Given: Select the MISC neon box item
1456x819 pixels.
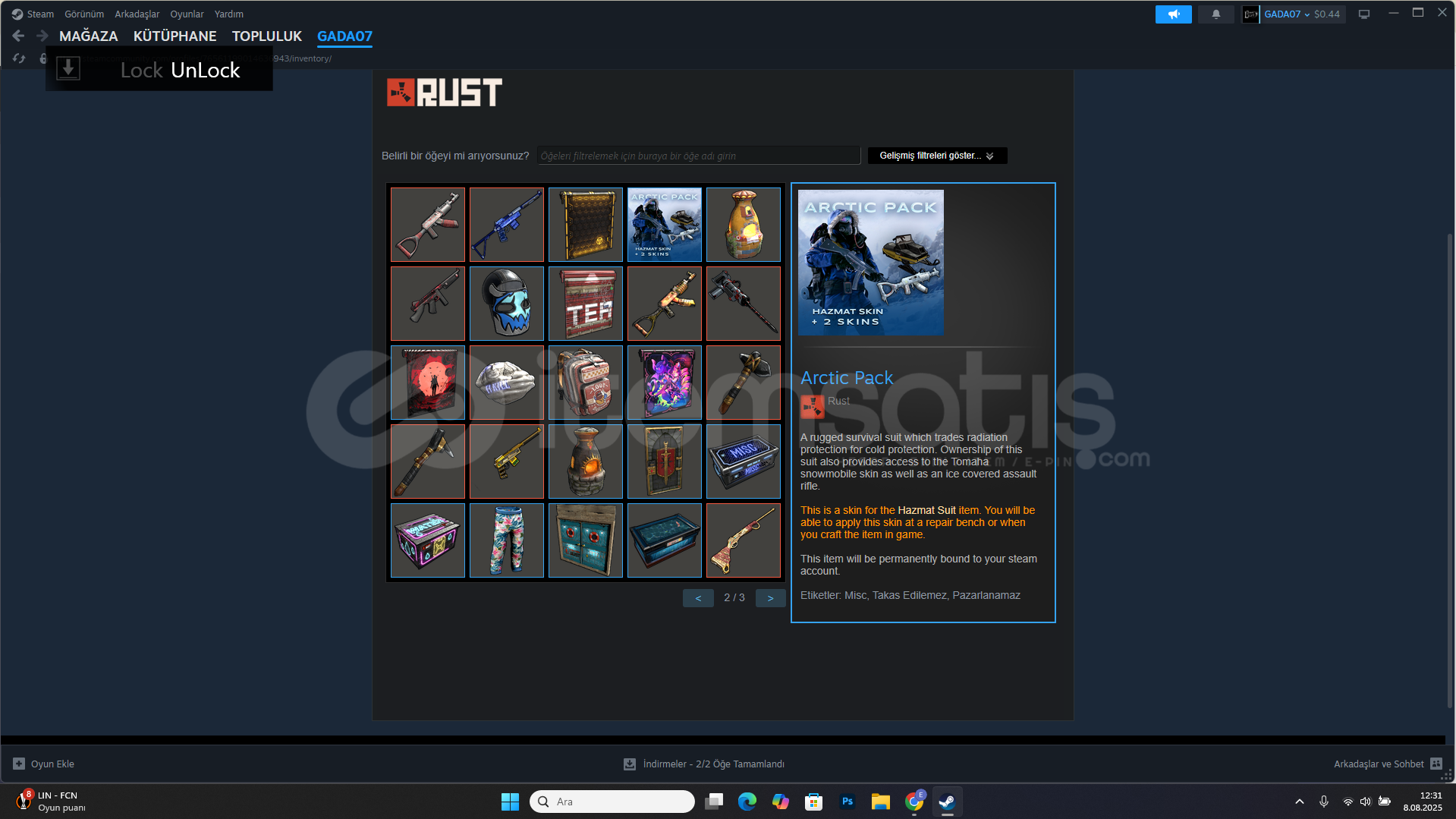Looking at the screenshot, I should coord(744,461).
